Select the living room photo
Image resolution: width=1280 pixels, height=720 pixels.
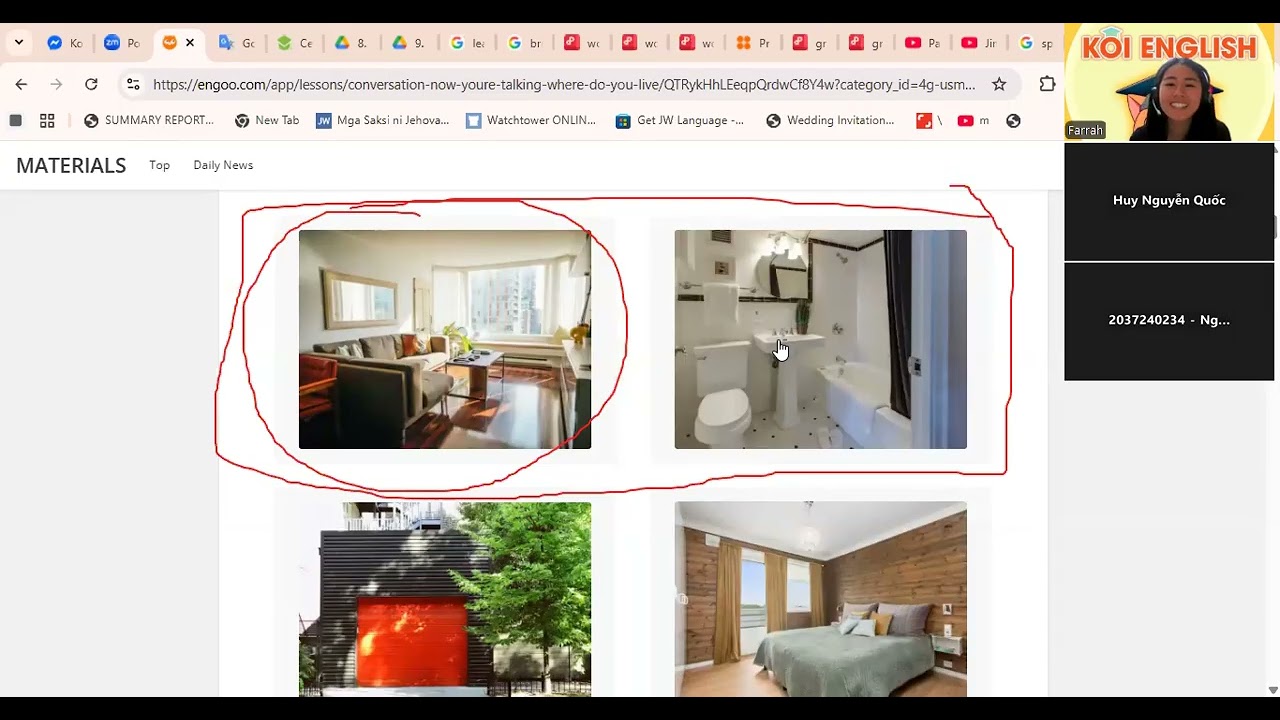click(445, 340)
